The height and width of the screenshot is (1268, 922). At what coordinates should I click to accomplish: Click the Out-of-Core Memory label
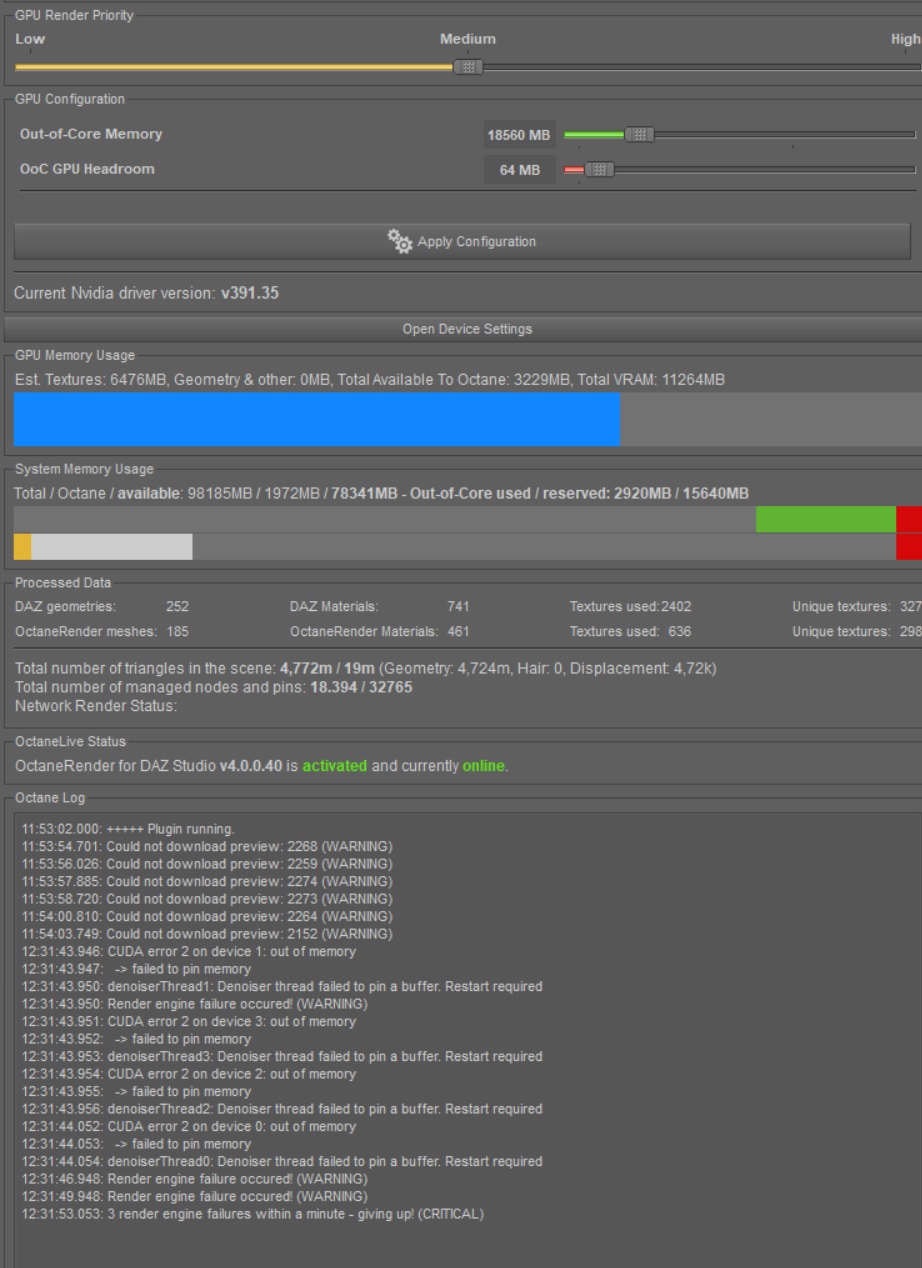(91, 134)
